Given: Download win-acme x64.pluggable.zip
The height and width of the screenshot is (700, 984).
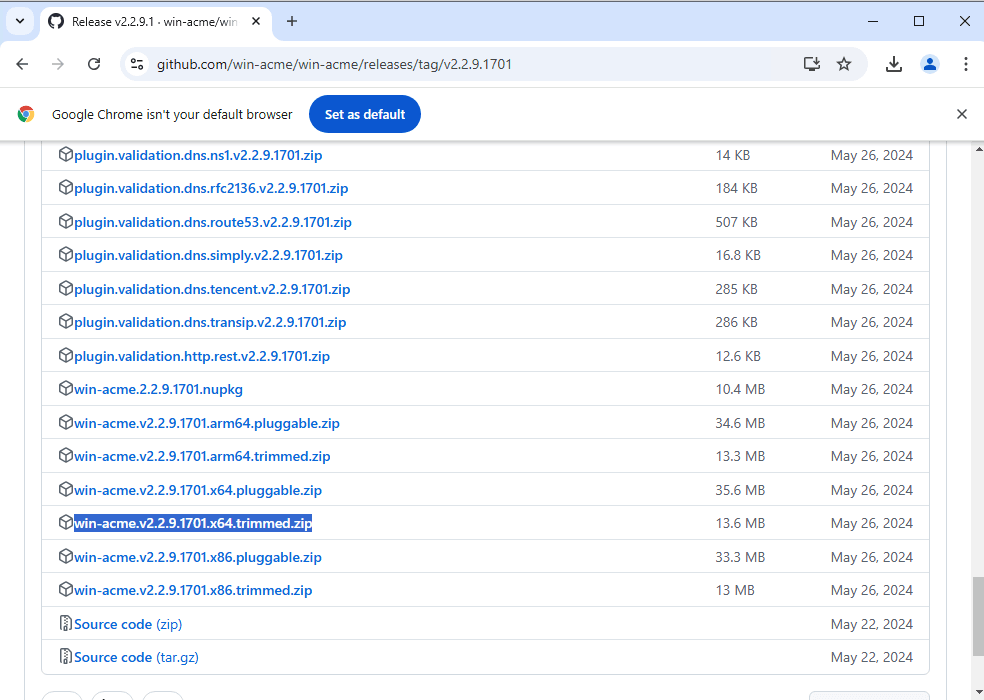Looking at the screenshot, I should click(x=198, y=490).
